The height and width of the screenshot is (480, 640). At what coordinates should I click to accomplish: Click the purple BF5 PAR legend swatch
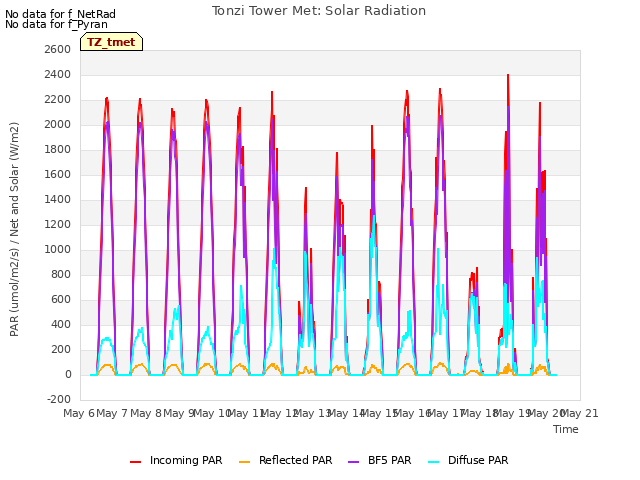coord(353,462)
